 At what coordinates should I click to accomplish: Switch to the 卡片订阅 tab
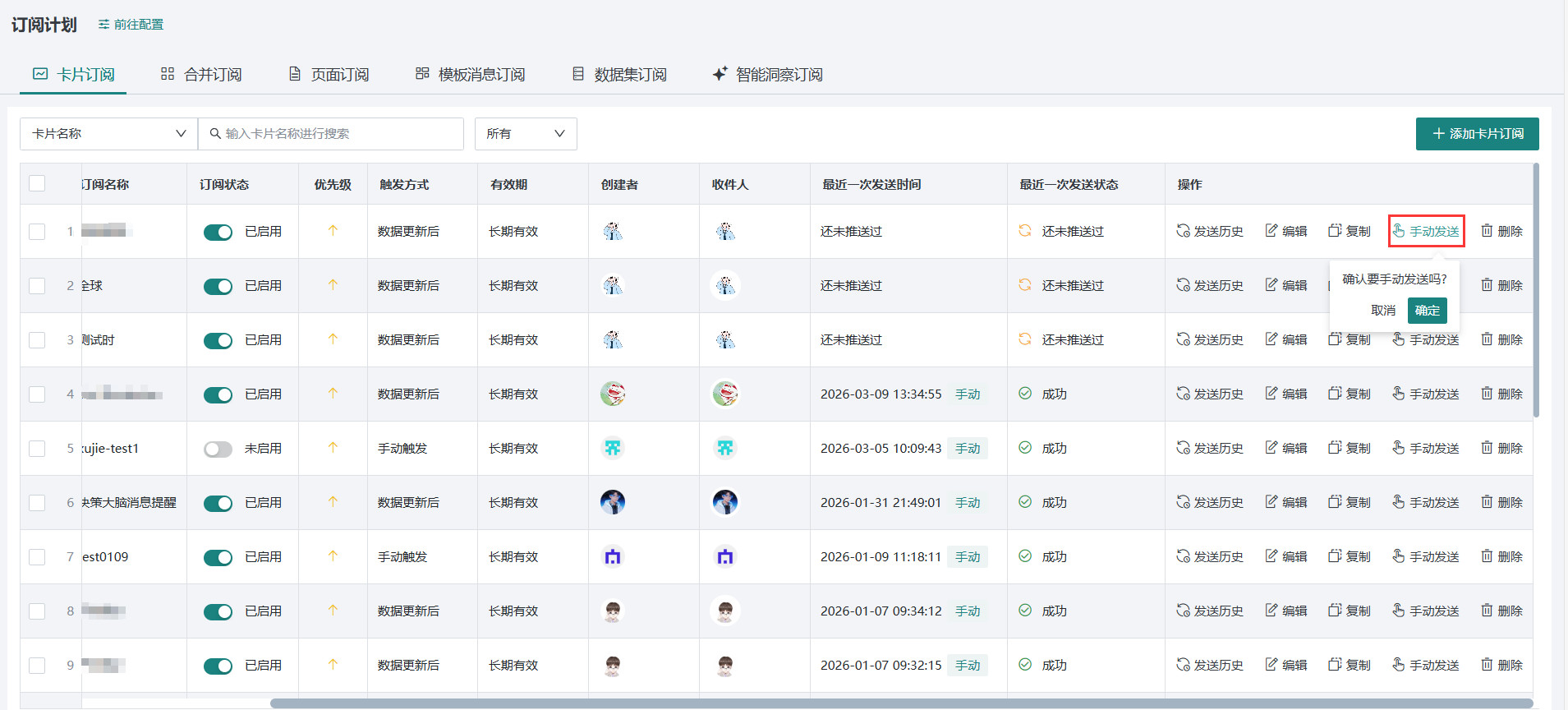[73, 75]
